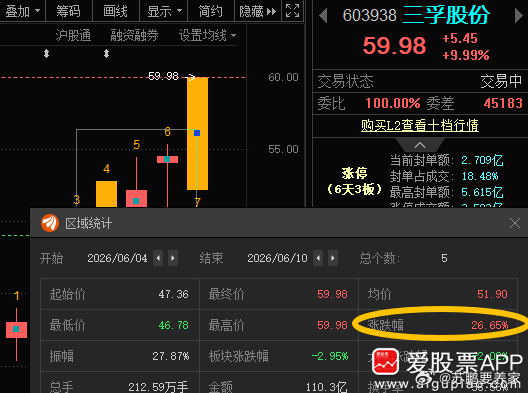Click the 总手 212.59万手 cell
Image resolution: width=528 pixels, height=393 pixels.
point(120,383)
